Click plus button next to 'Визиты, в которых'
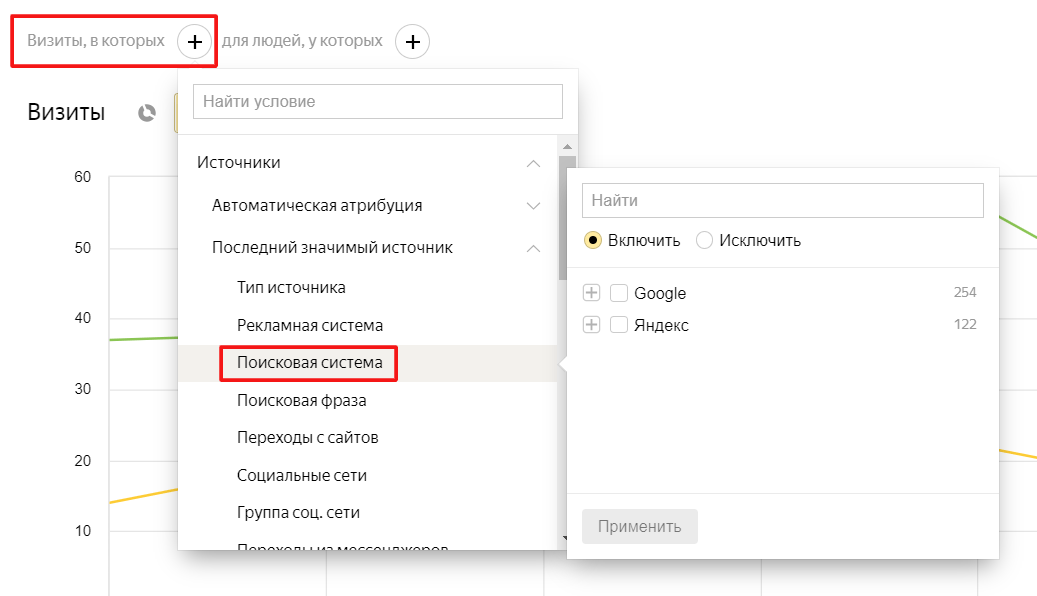 (194, 42)
